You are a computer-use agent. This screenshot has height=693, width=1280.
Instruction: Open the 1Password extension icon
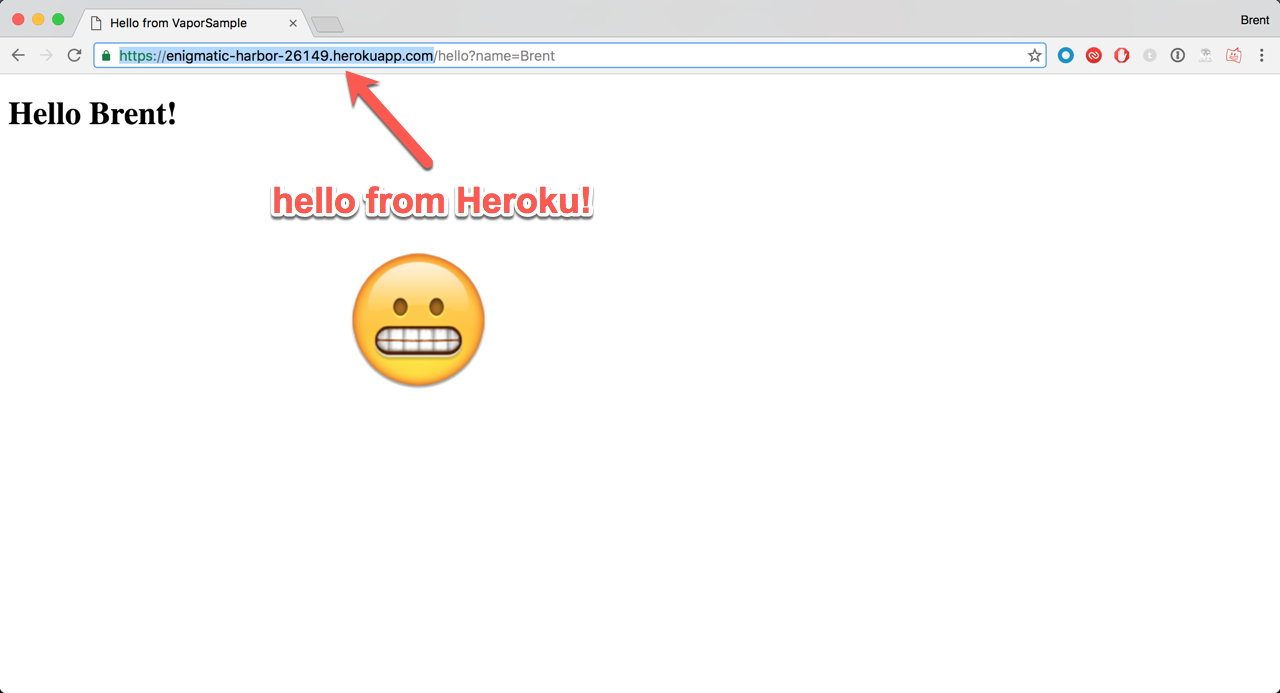[x=1093, y=55]
